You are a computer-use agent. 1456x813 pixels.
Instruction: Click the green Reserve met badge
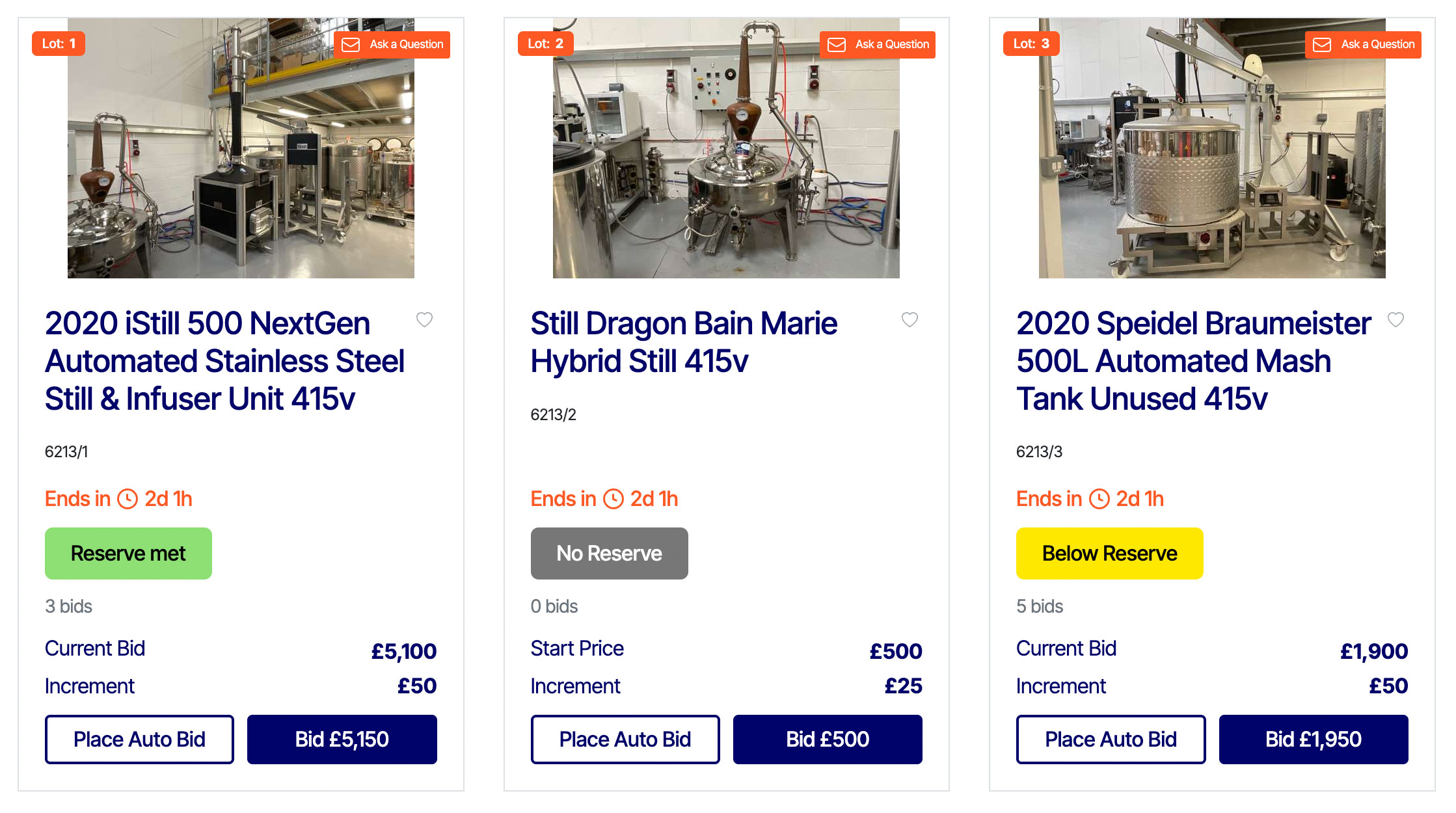pyautogui.click(x=128, y=553)
